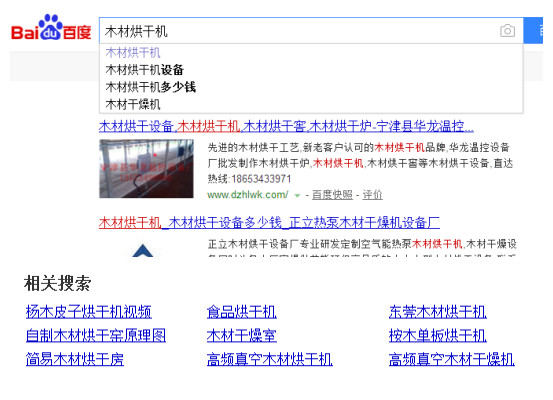This screenshot has width=553, height=400.
Task: Open related search 东莞木材烘干机
Action: 438,312
